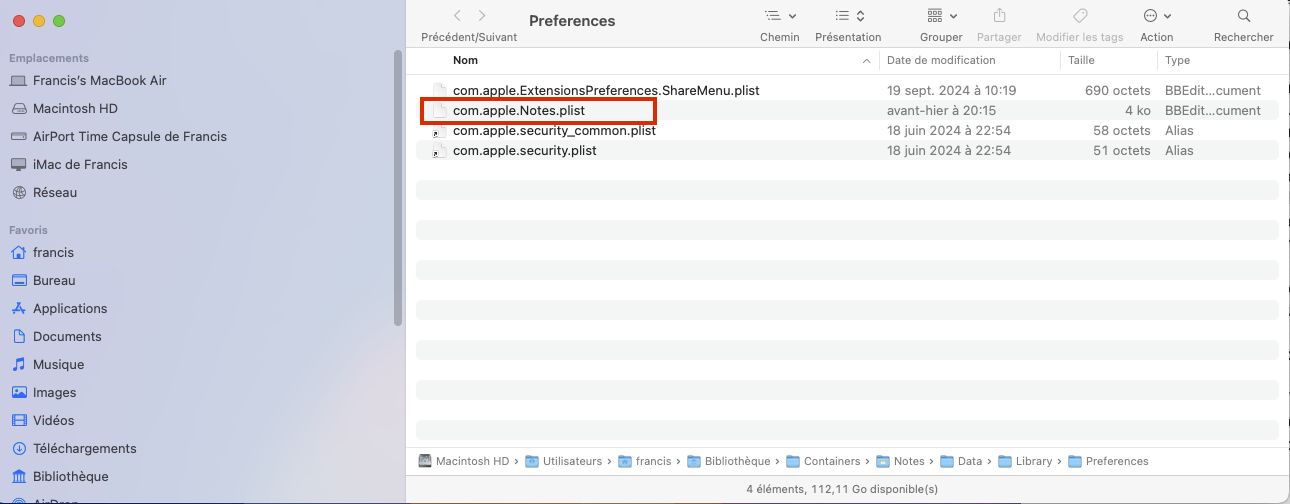Viewport: 1290px width, 504px height.
Task: Open the Grouper grid dropdown
Action: click(941, 16)
